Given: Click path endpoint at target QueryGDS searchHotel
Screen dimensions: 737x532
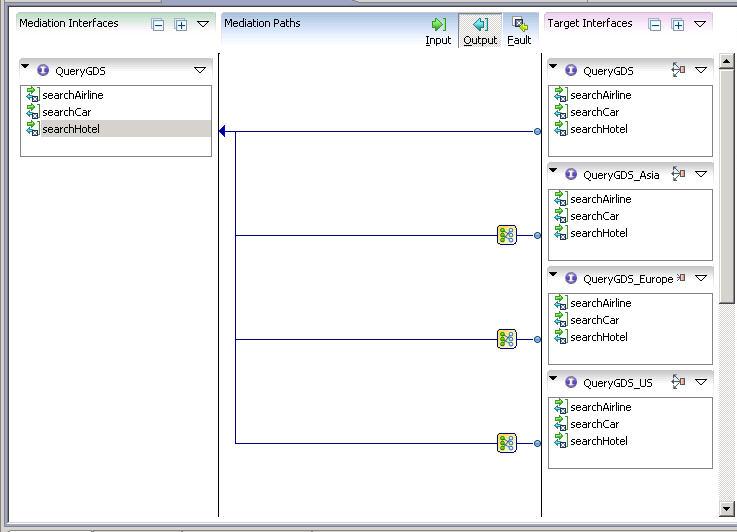Looking at the screenshot, I should point(537,132).
